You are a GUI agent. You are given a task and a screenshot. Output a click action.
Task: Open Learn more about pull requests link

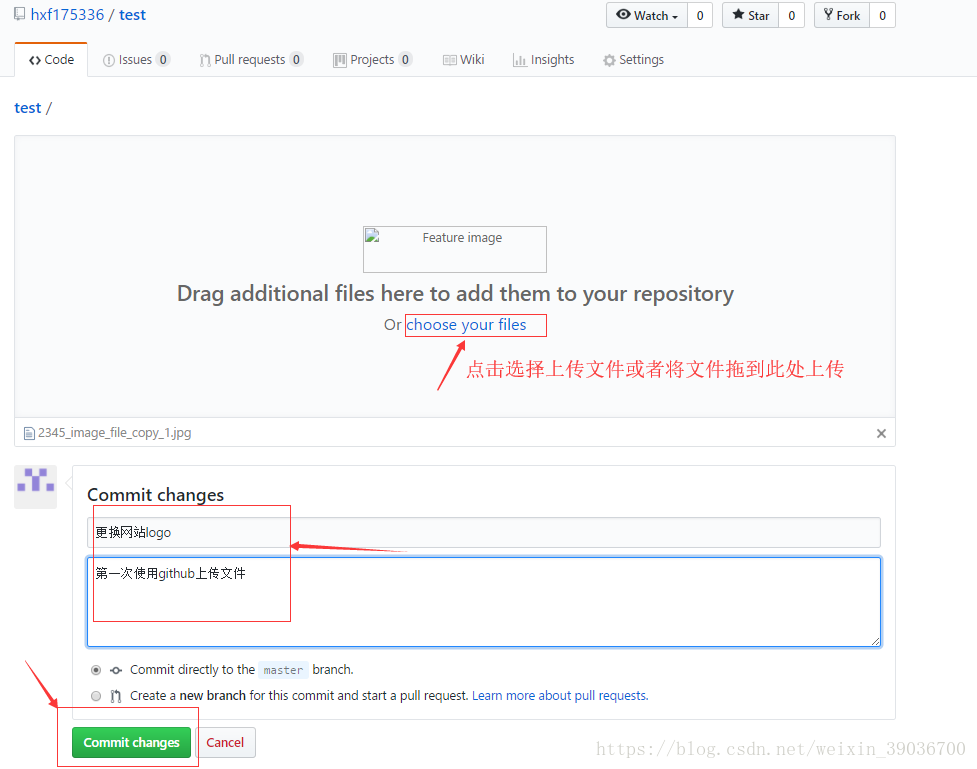[560, 695]
